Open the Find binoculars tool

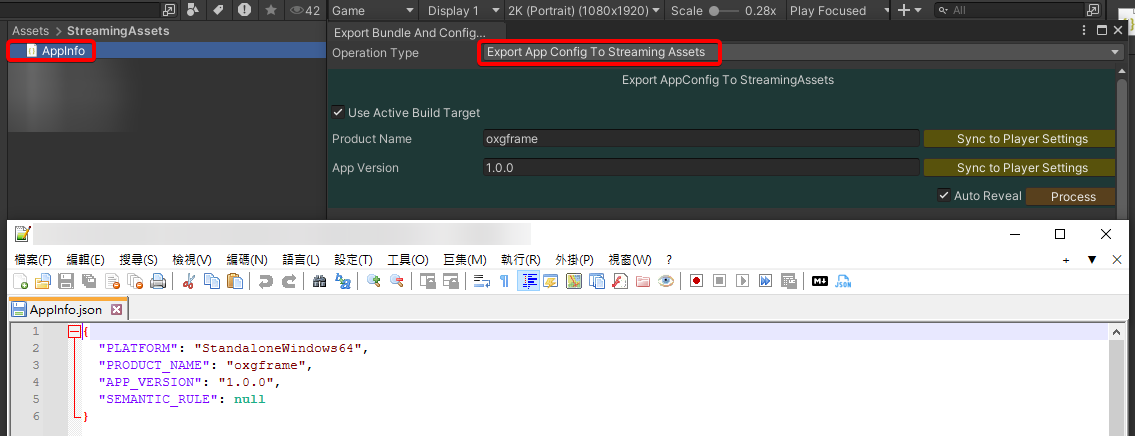pyautogui.click(x=320, y=282)
